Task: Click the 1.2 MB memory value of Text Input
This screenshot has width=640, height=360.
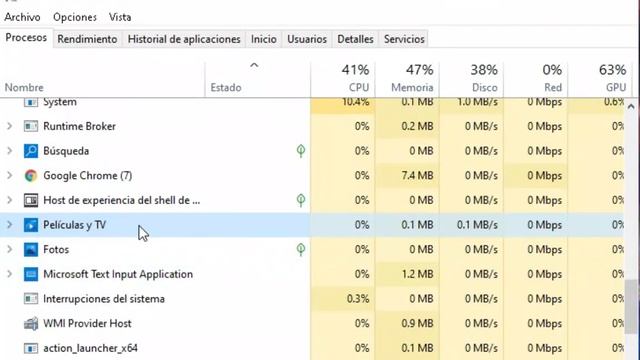Action: point(418,274)
